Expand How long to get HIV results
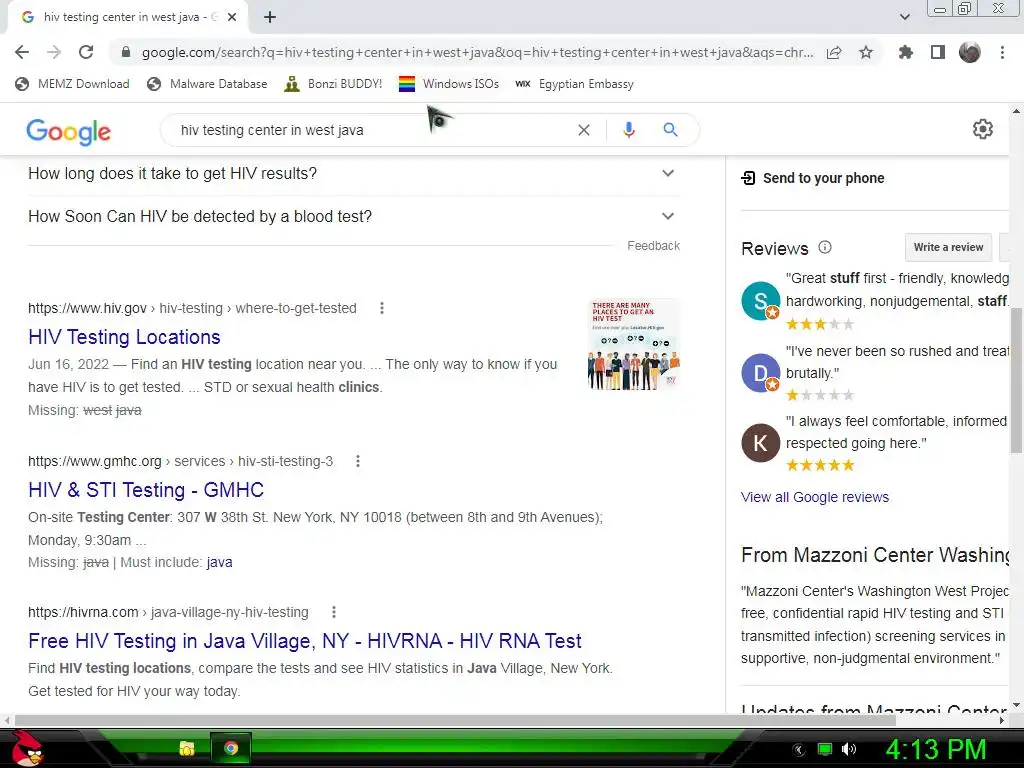1024x768 pixels. (354, 174)
